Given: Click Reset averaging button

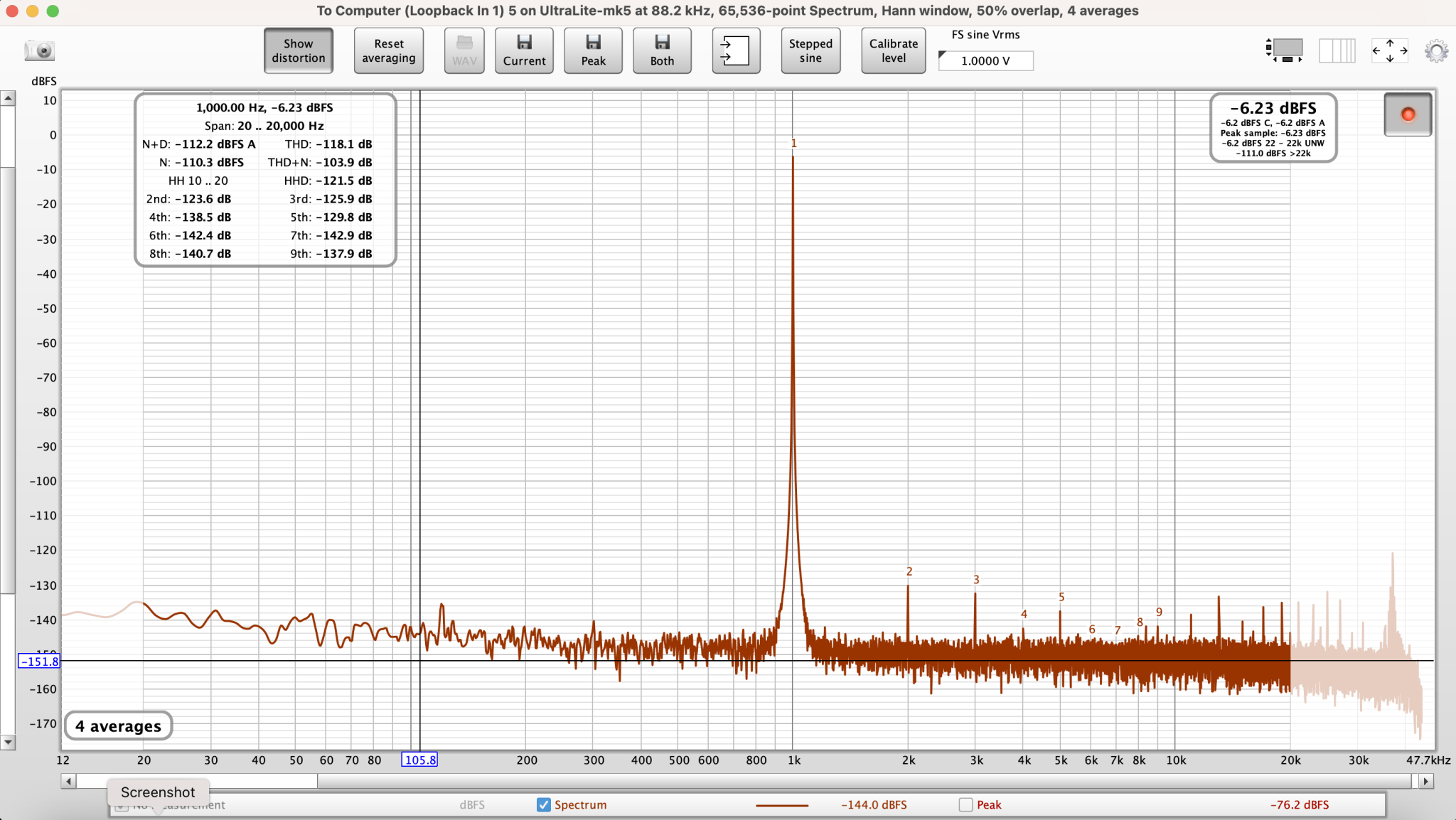Looking at the screenshot, I should pyautogui.click(x=389, y=50).
